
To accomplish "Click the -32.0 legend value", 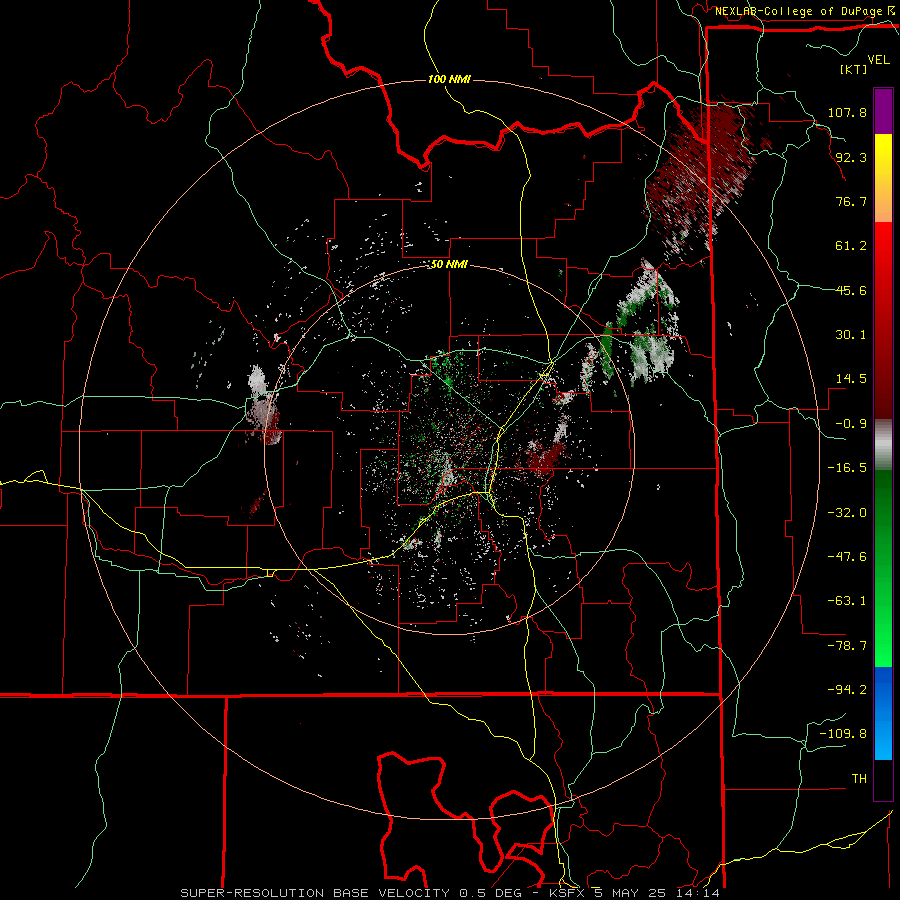I will coord(847,512).
